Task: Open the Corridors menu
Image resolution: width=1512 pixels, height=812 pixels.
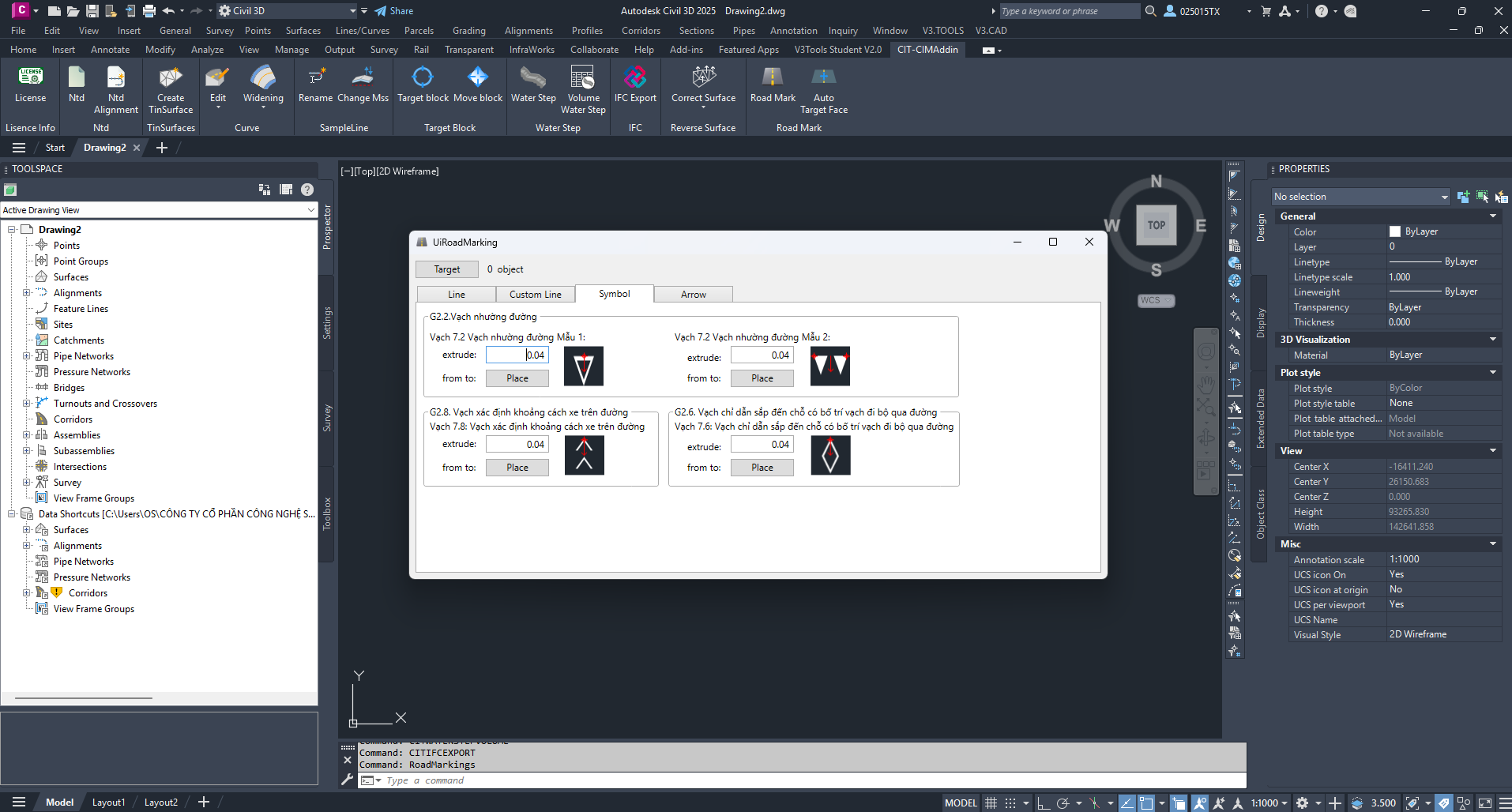Action: coord(641,31)
